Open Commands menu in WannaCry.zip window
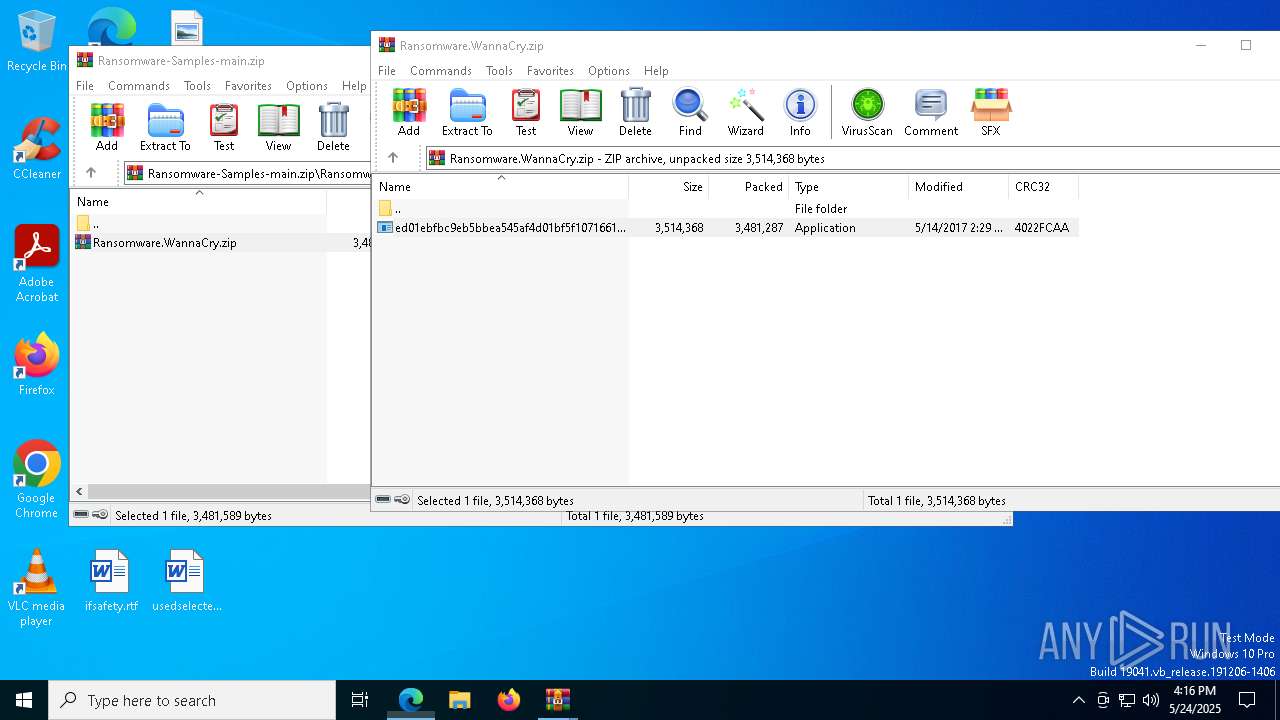1280x720 pixels. tap(441, 71)
